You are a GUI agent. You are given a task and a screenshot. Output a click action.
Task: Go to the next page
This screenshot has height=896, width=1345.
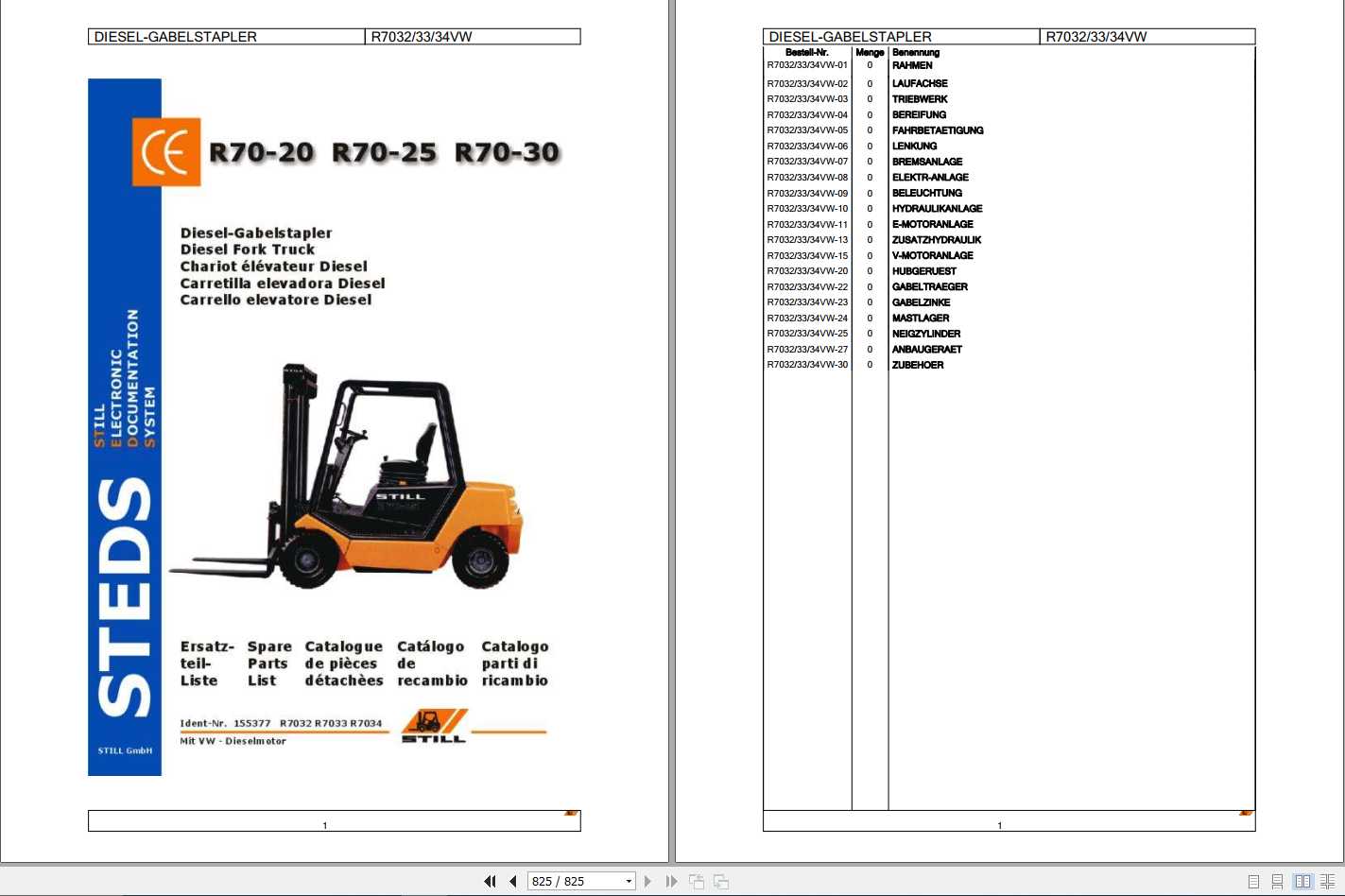coord(647,881)
